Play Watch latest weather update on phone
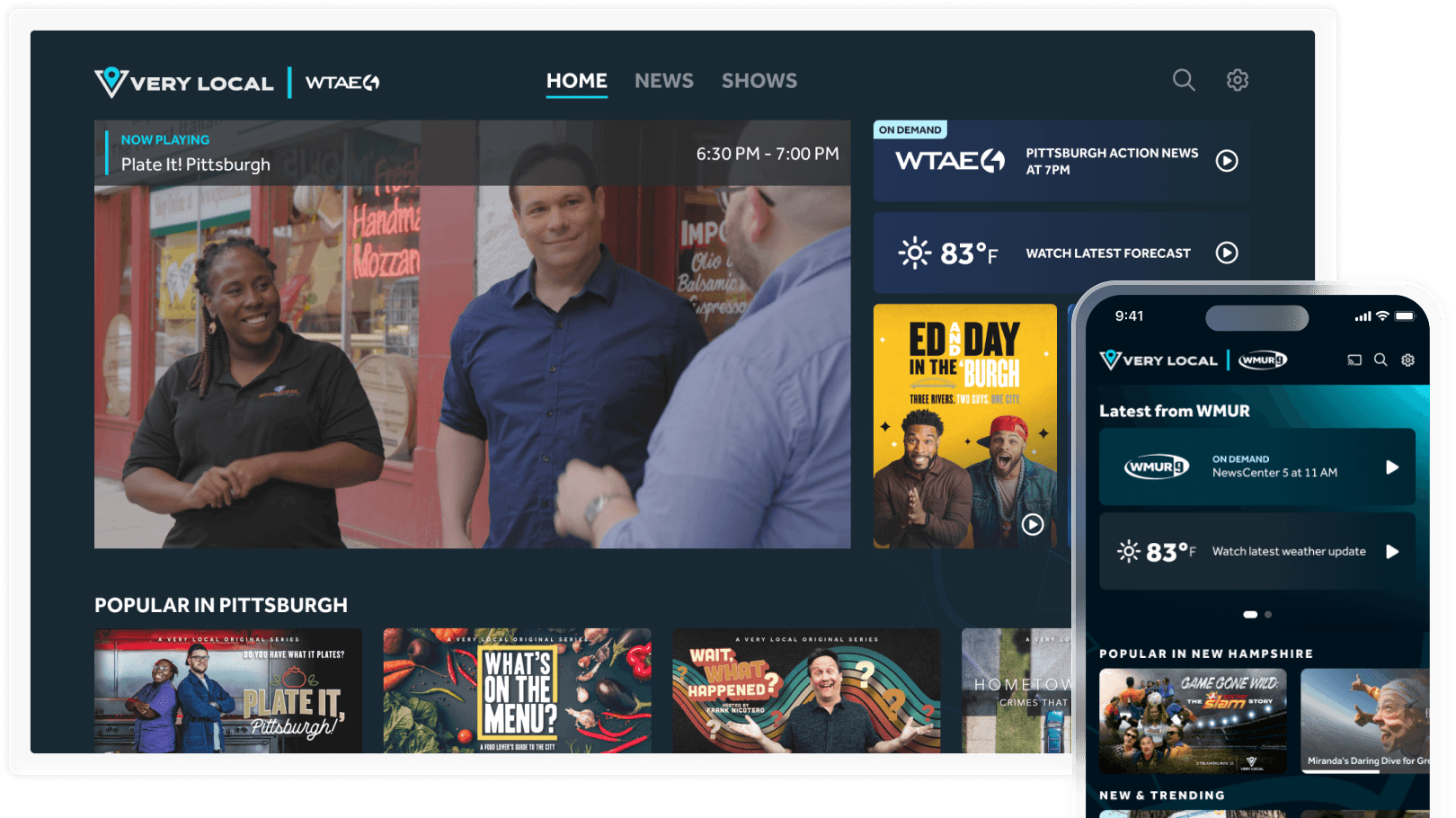This screenshot has height=818, width=1456. click(1392, 551)
